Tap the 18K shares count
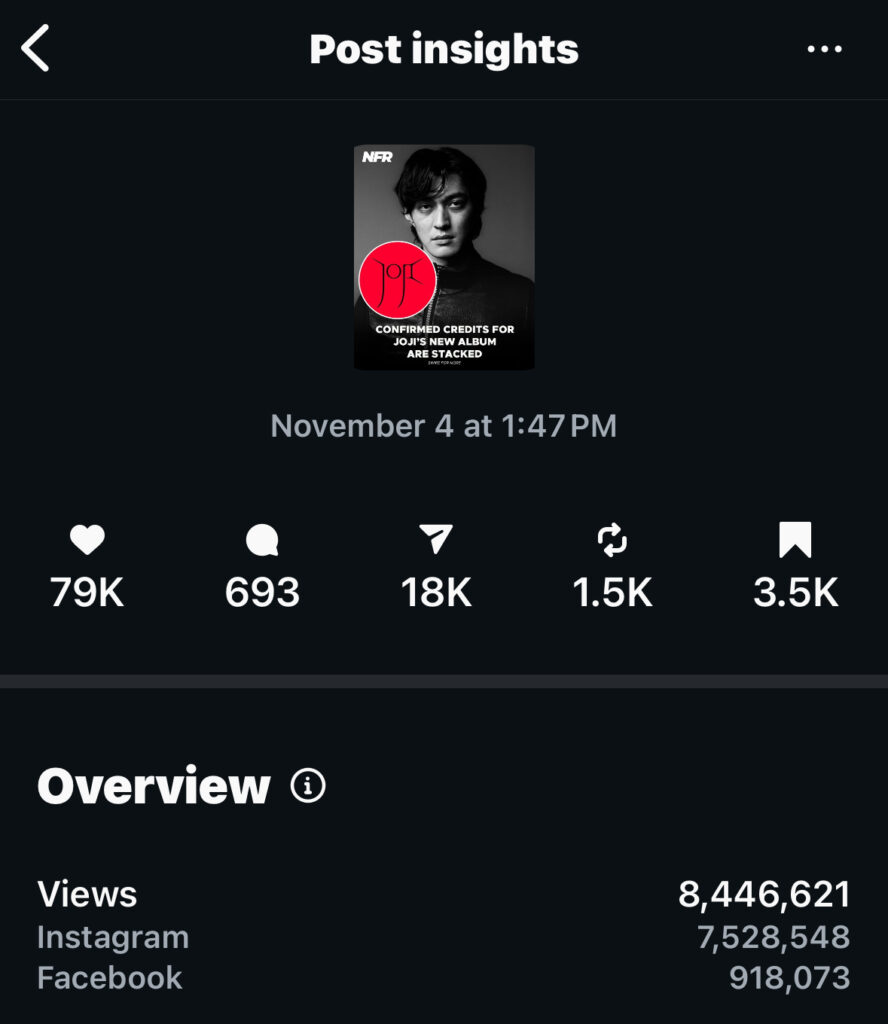Image resolution: width=888 pixels, height=1024 pixels. (x=436, y=593)
